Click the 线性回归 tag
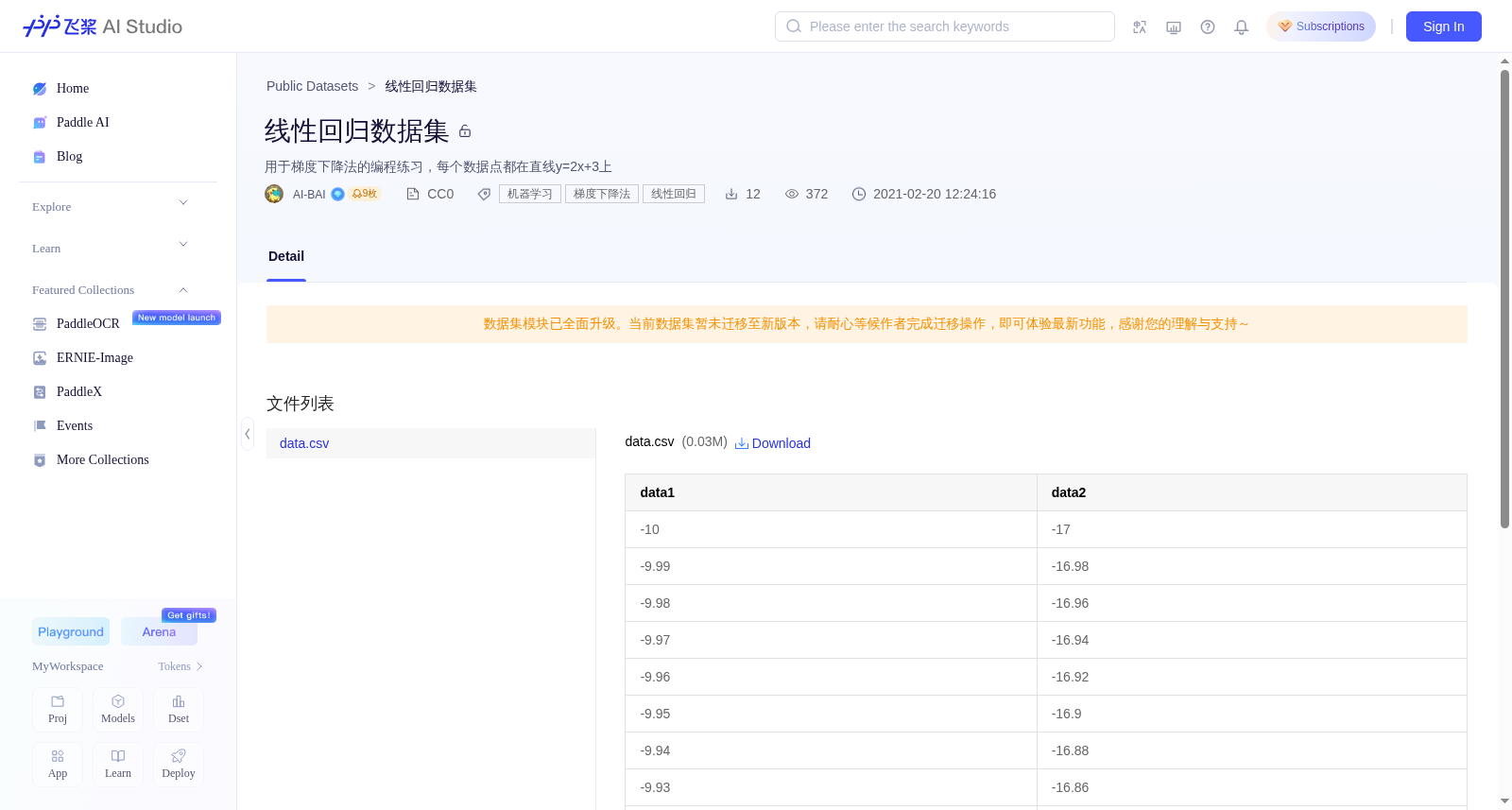 (x=674, y=194)
